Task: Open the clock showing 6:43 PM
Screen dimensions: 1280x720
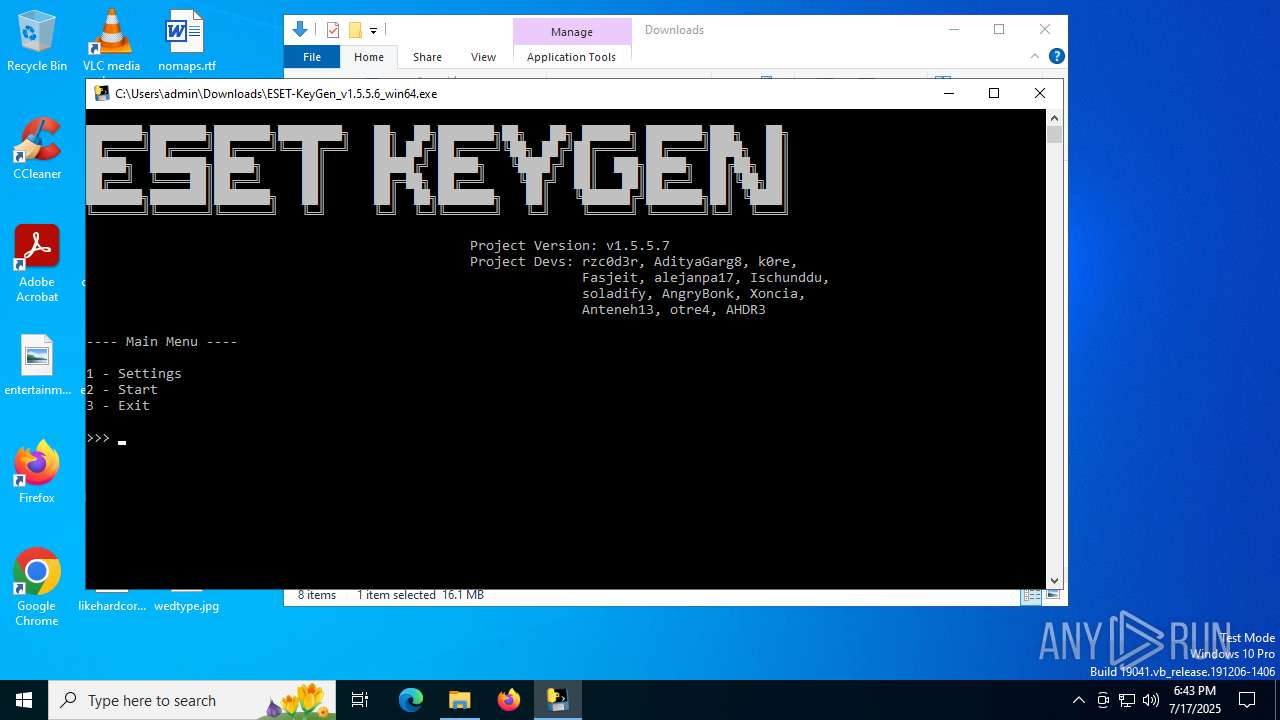Action: (1195, 700)
